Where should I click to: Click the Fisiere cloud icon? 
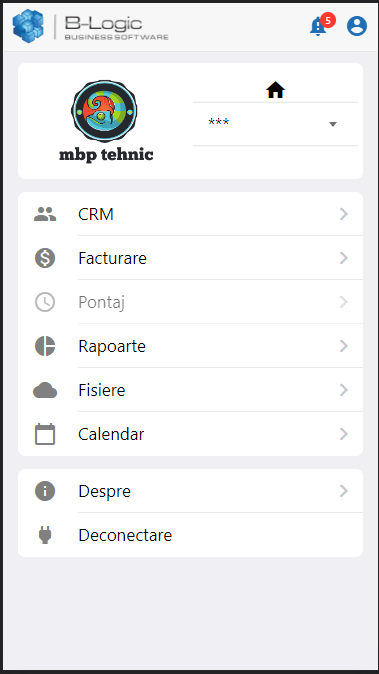click(x=45, y=390)
